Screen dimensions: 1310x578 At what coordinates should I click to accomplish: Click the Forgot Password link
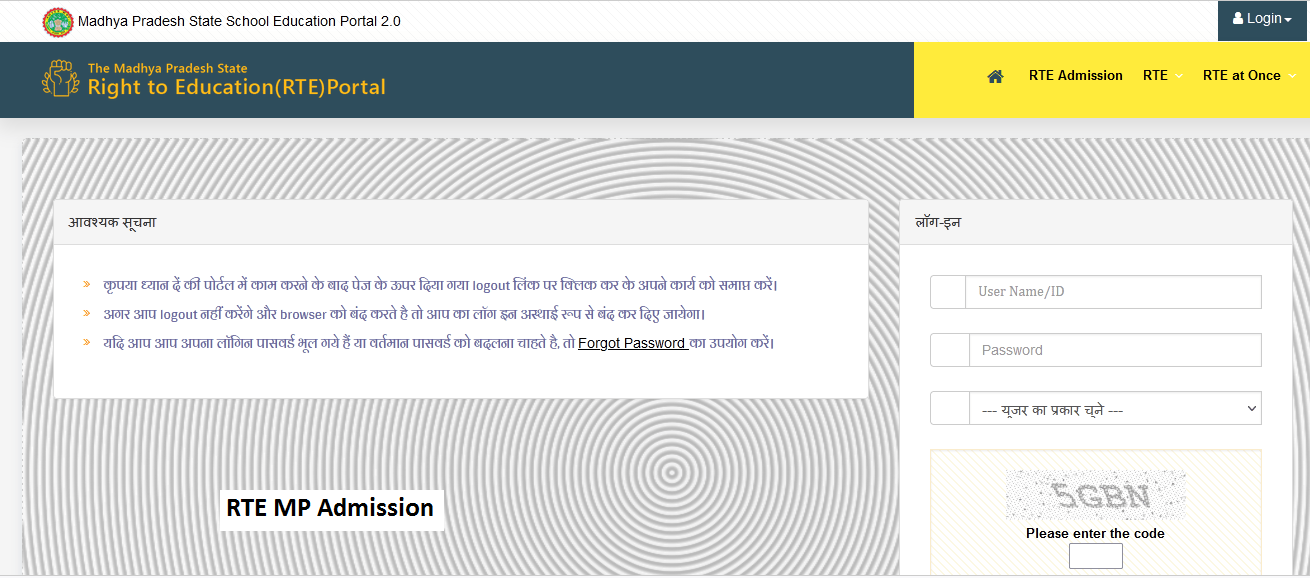click(632, 343)
